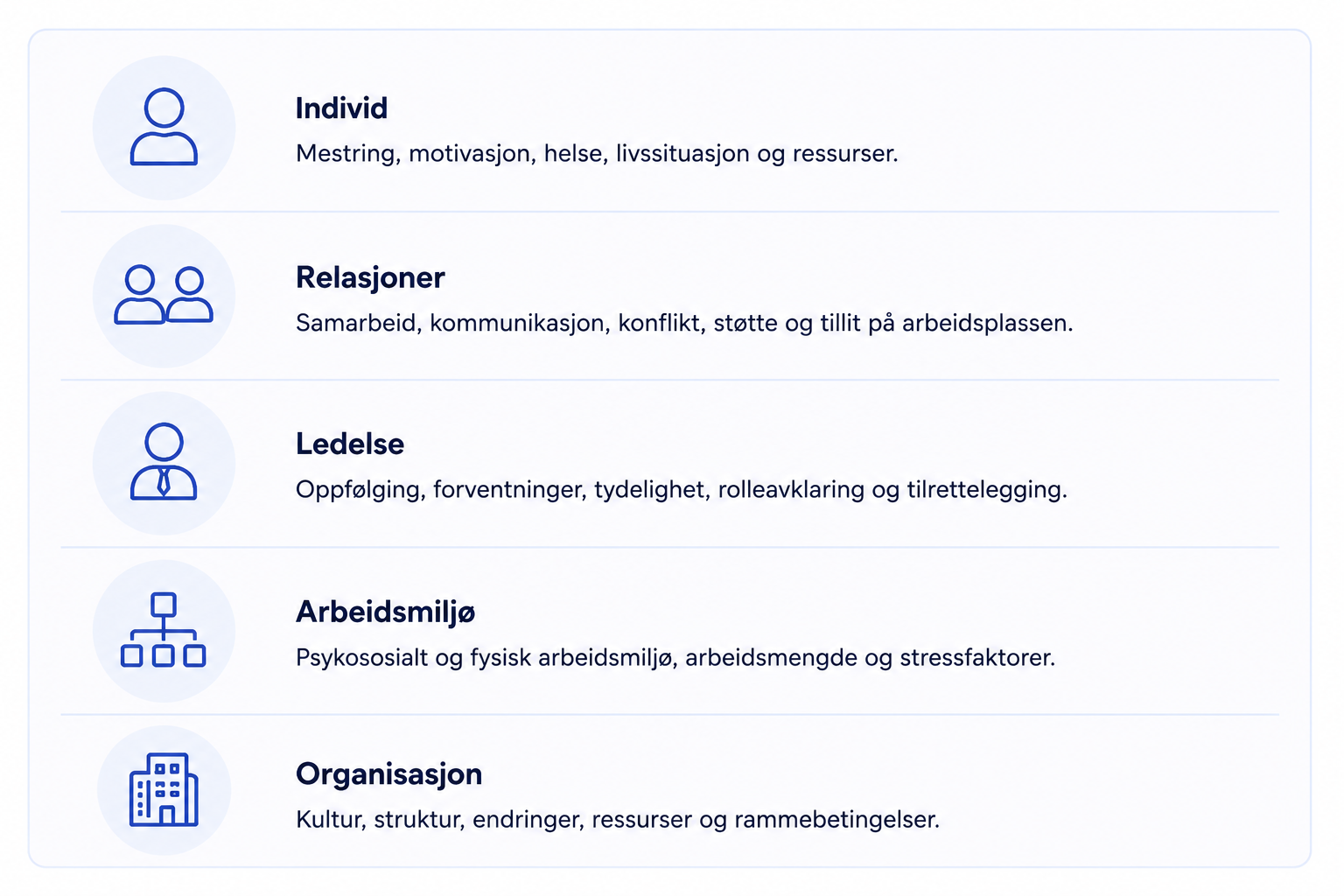The width and height of the screenshot is (1344, 896).
Task: Select the description starting with 'Oppfølging, forventninger'
Action: (682, 489)
